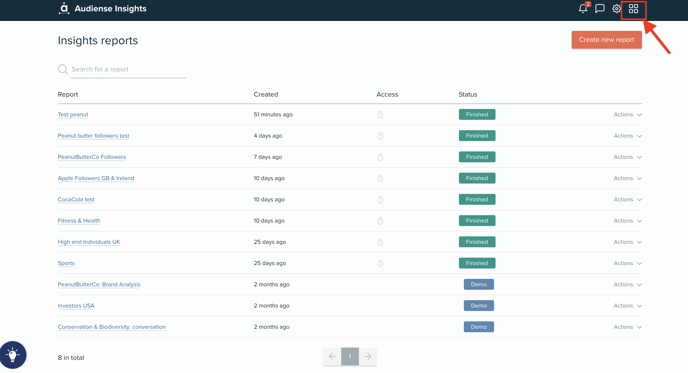Open the Sports report link
Viewport: 688px width, 373px height.
pos(66,263)
